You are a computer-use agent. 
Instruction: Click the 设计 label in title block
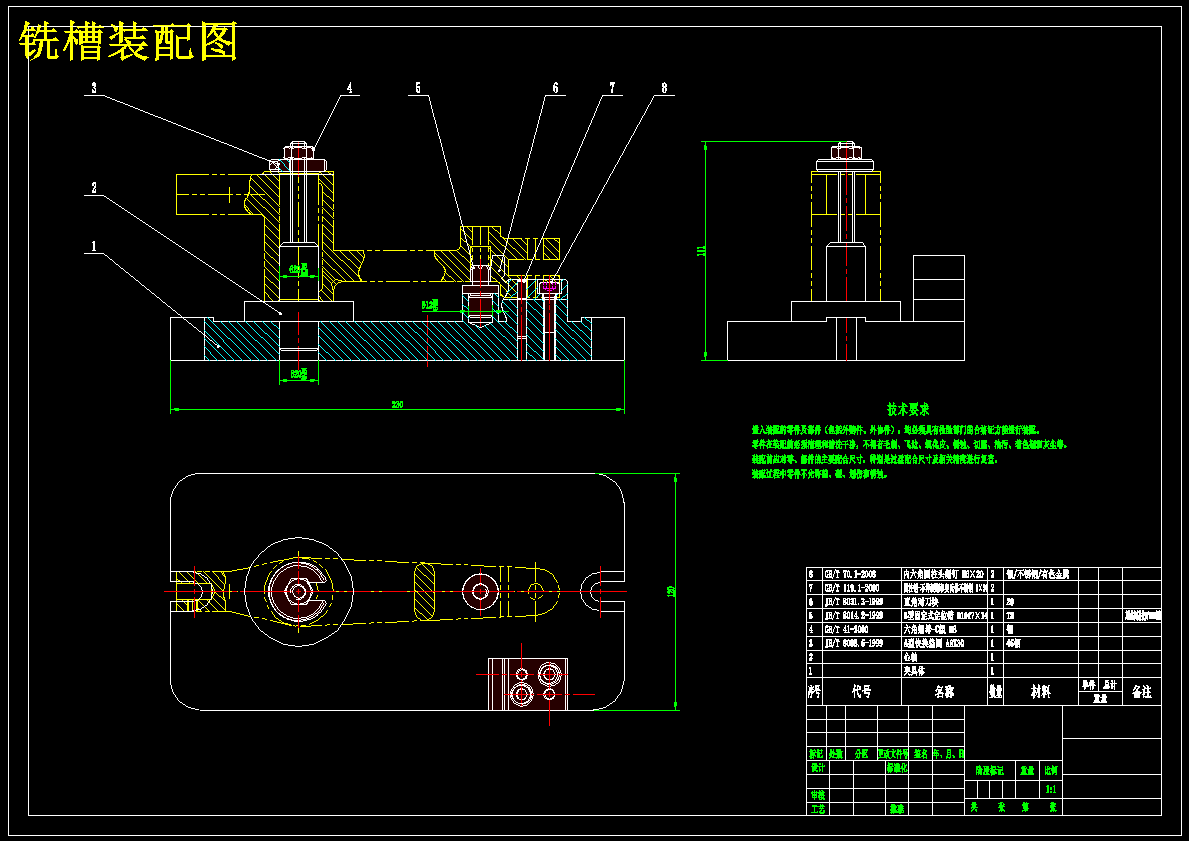(817, 767)
